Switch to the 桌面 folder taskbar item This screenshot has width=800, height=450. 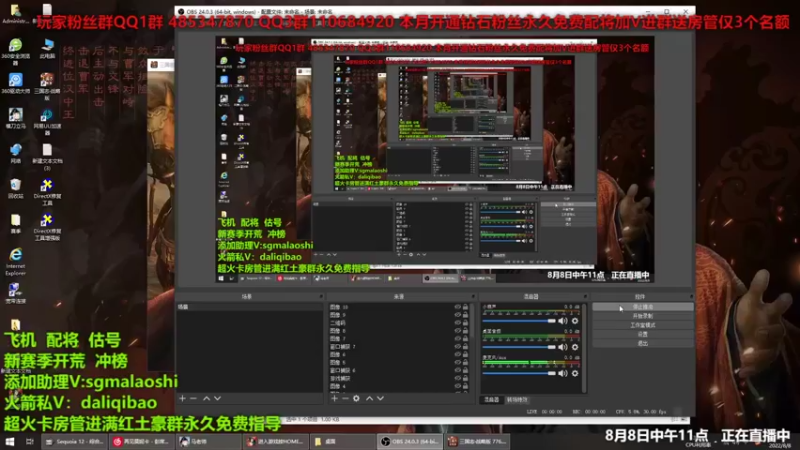click(x=342, y=441)
